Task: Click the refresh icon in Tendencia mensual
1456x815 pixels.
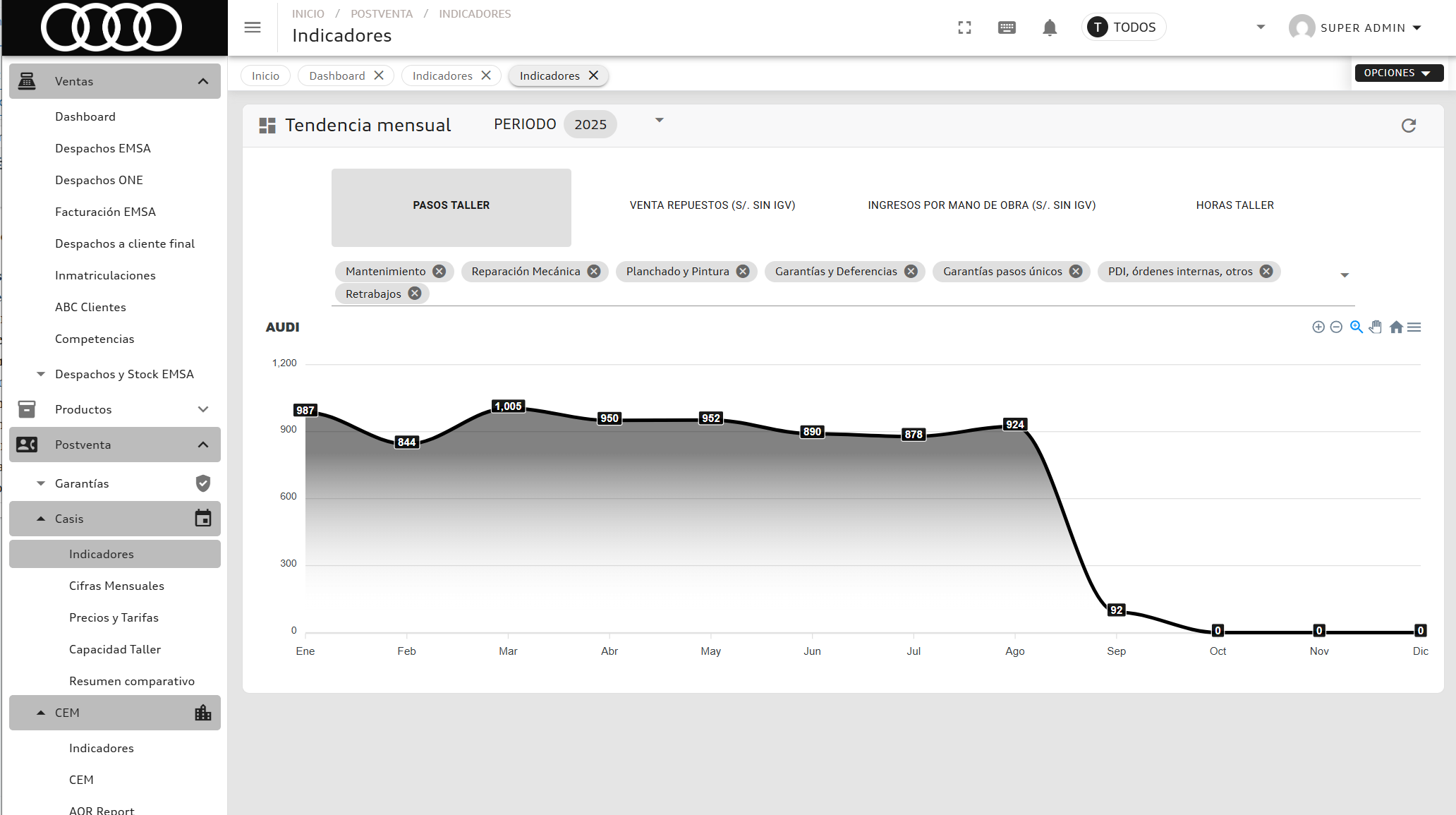Action: point(1409,126)
